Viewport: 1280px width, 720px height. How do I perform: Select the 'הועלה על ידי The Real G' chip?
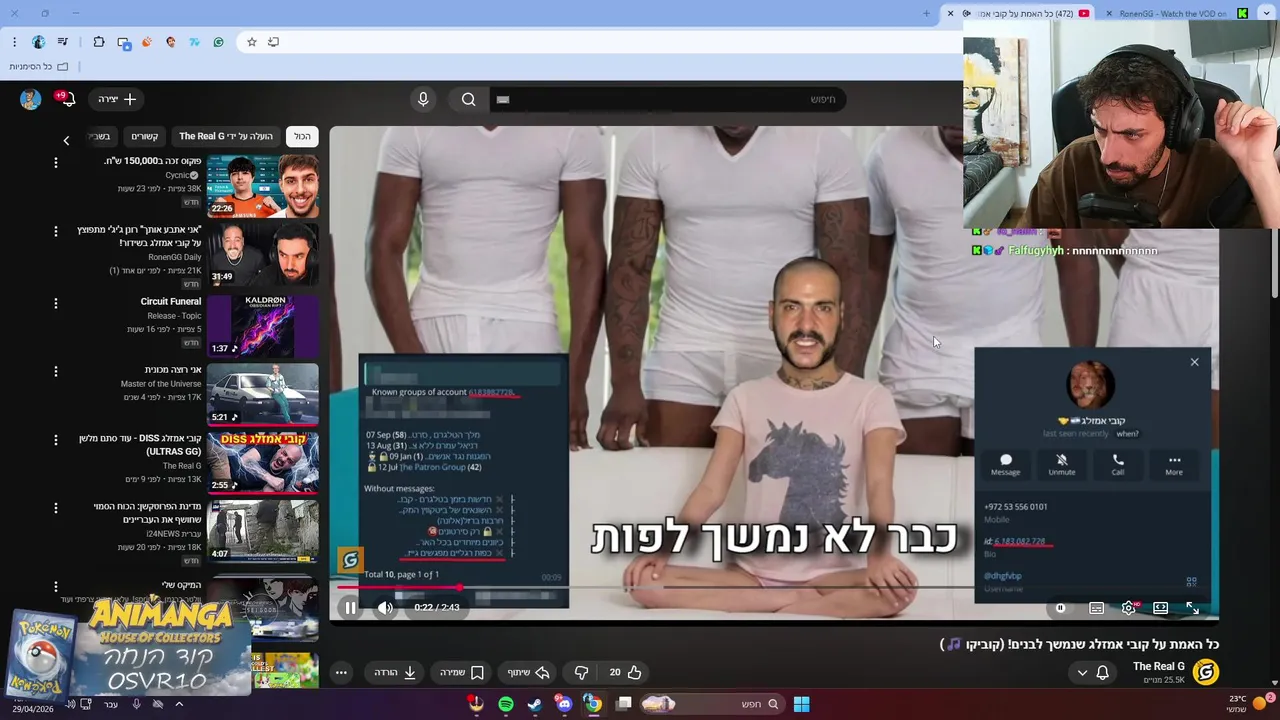(x=226, y=136)
